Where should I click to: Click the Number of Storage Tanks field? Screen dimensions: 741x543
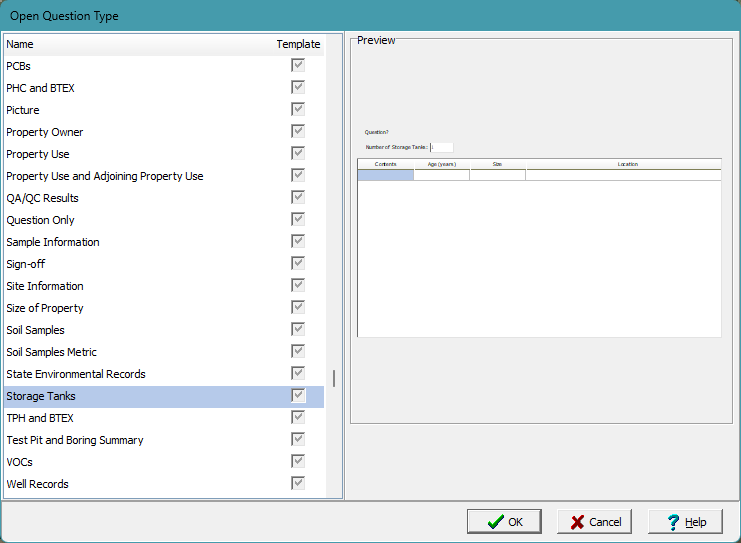click(x=441, y=147)
